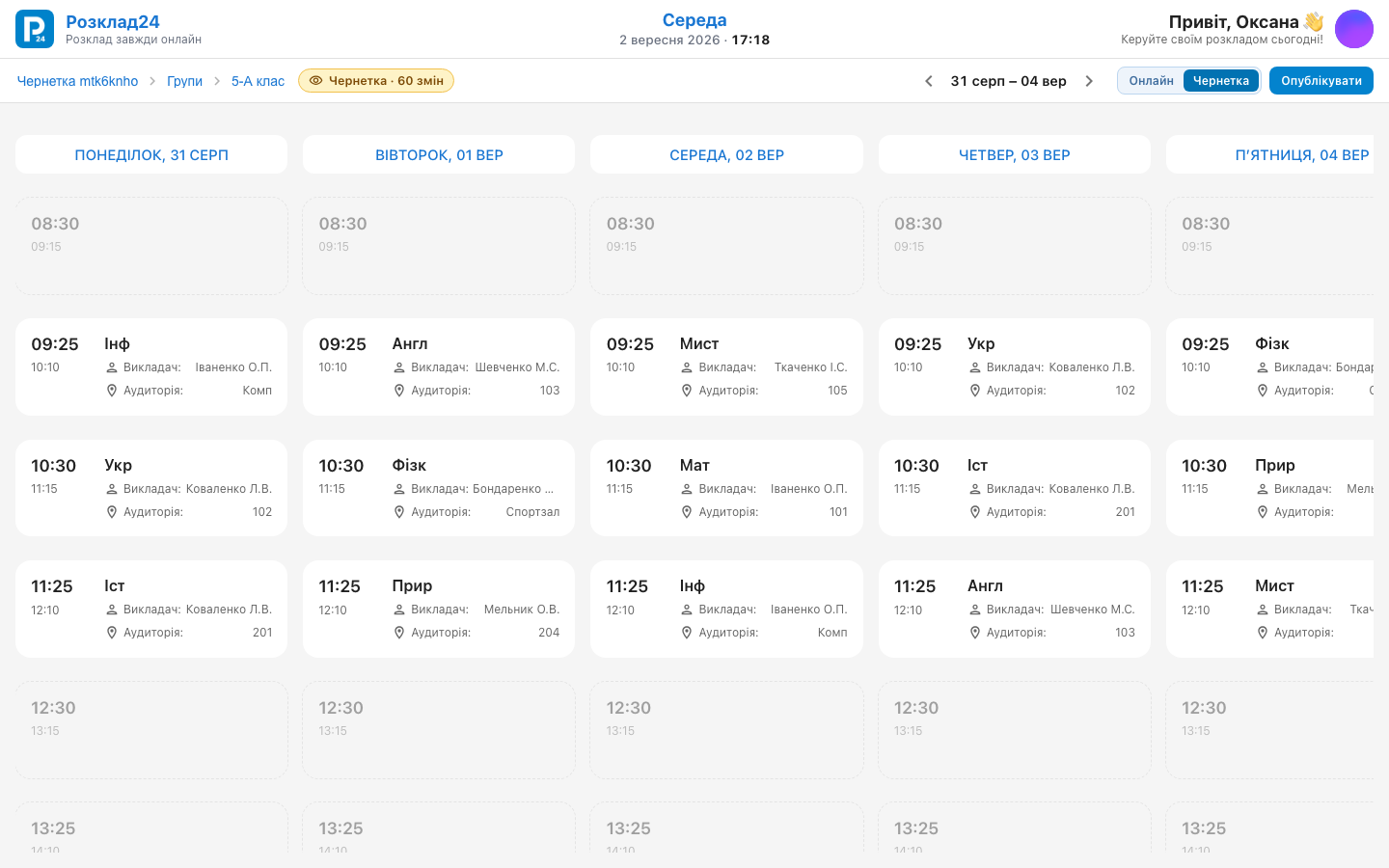1389x868 pixels.
Task: Switch view to Чернетка mode
Action: point(1221,81)
